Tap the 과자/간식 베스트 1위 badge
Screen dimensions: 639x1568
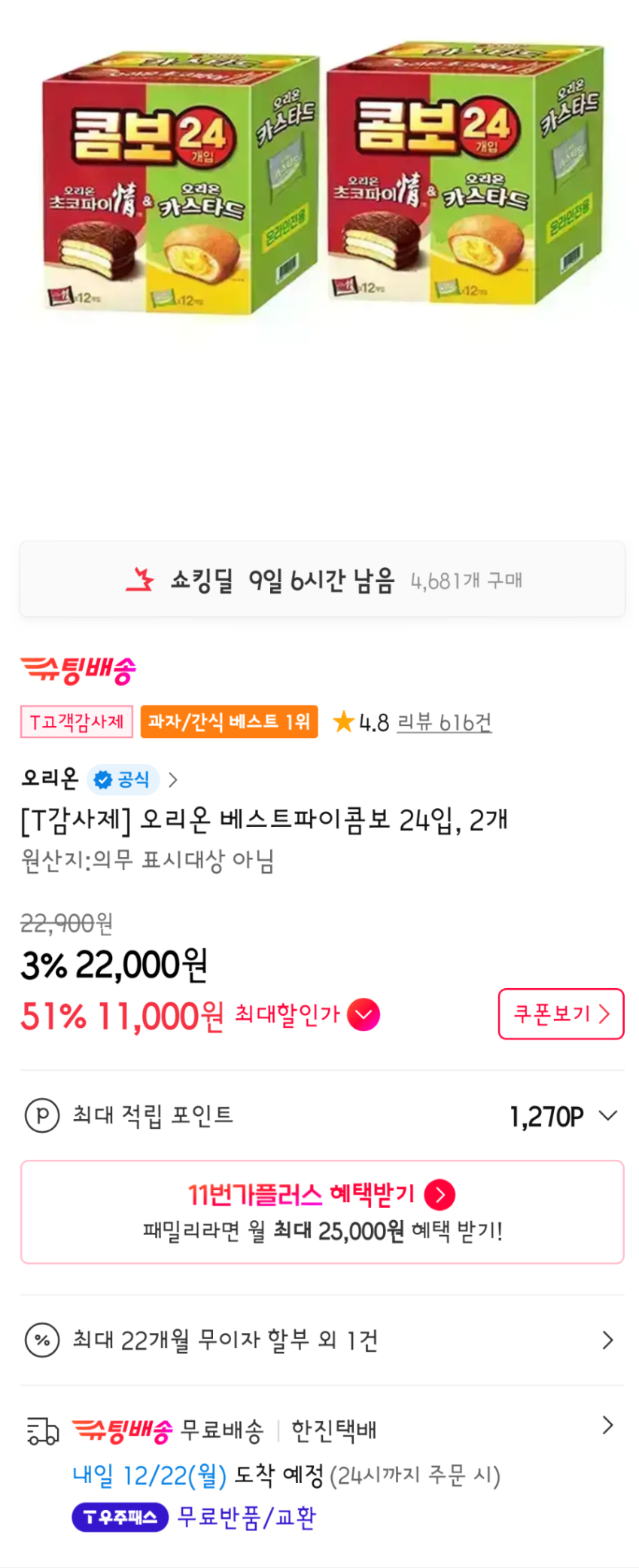pos(229,721)
